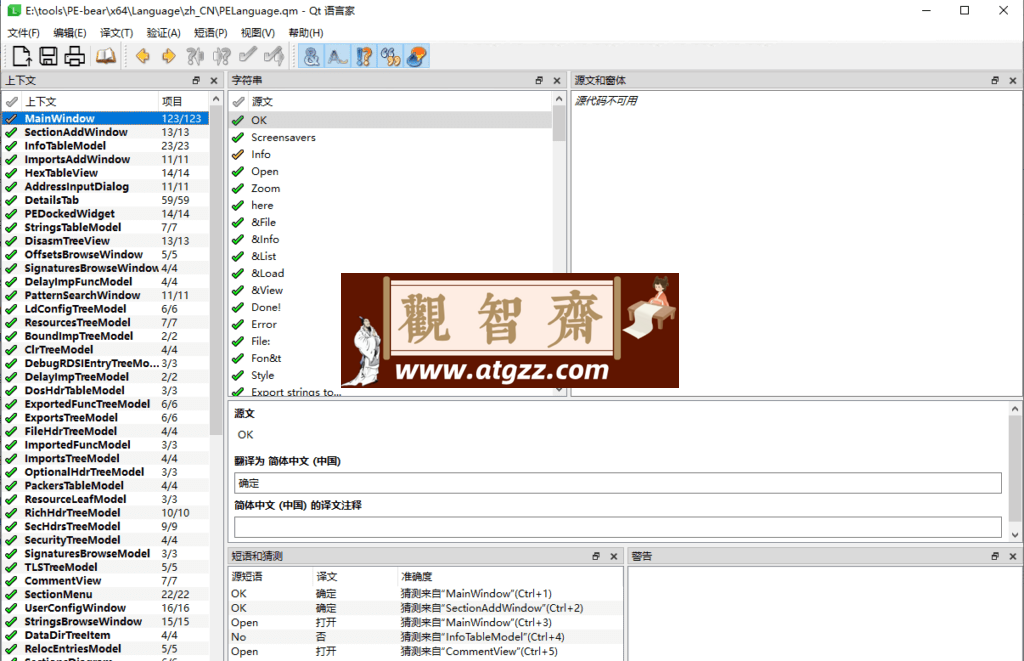This screenshot has width=1024, height=661.
Task: Go to previous item with left arrow
Action: (142, 56)
